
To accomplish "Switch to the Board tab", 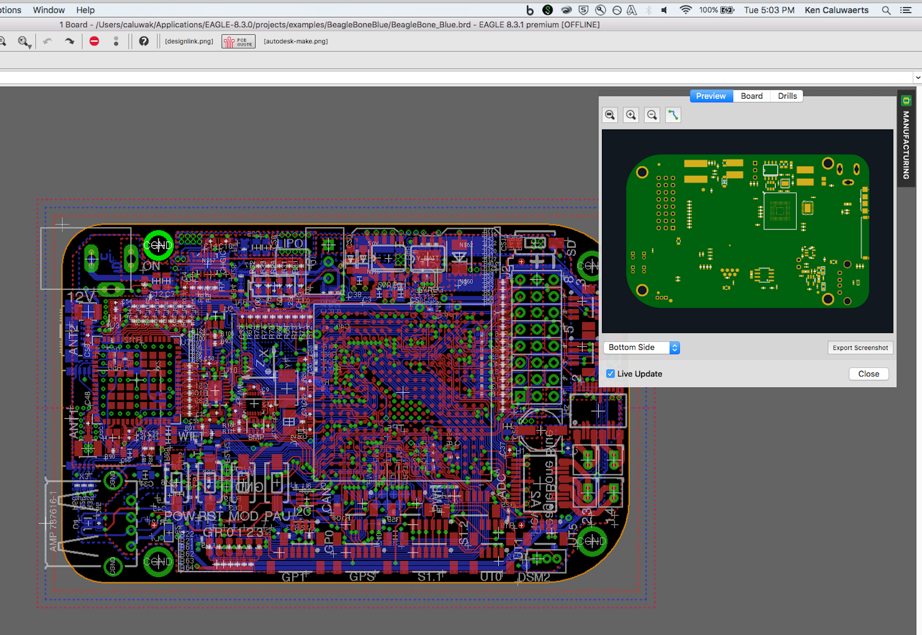I will coord(751,95).
